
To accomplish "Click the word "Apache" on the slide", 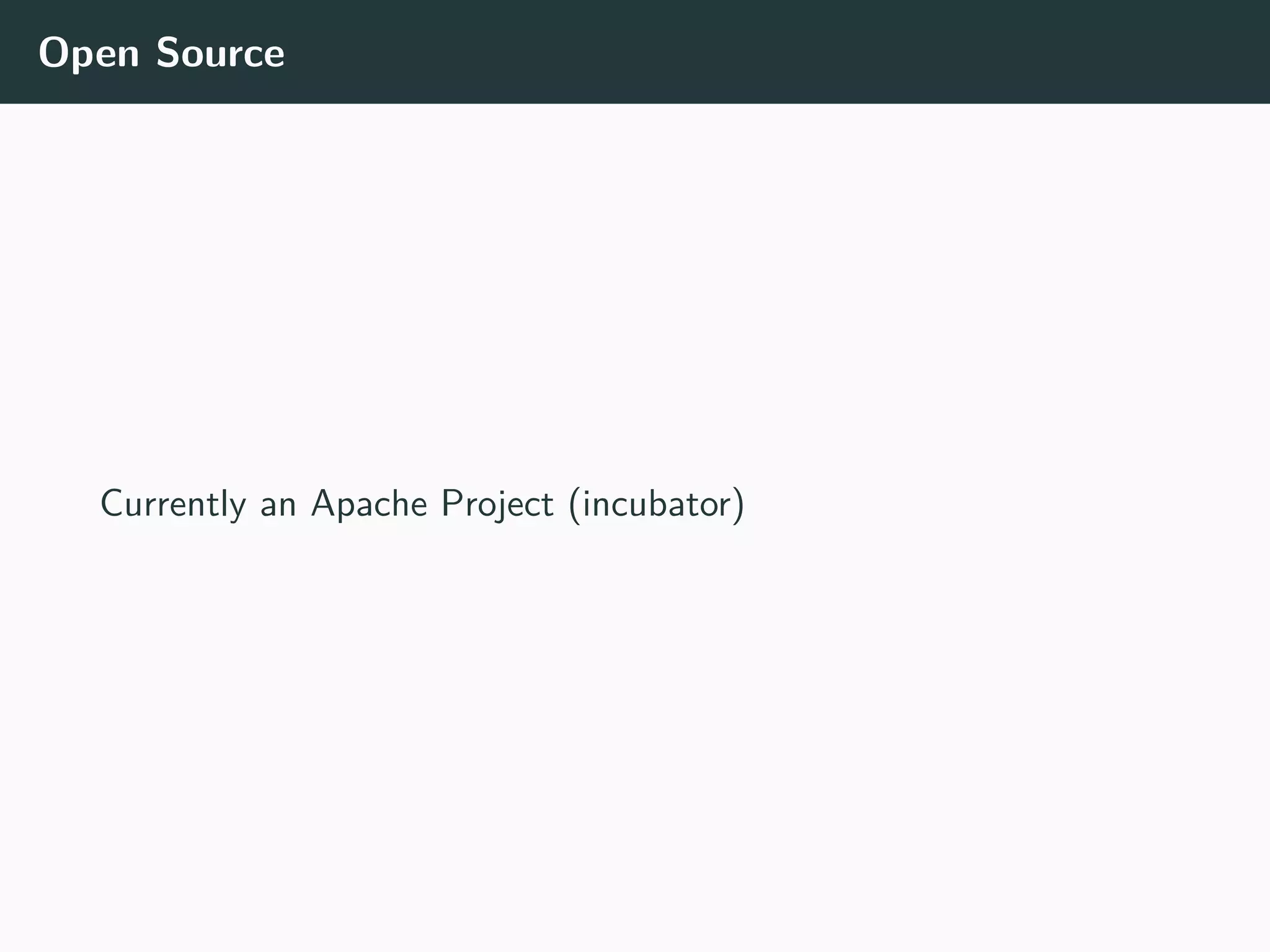I will click(369, 504).
